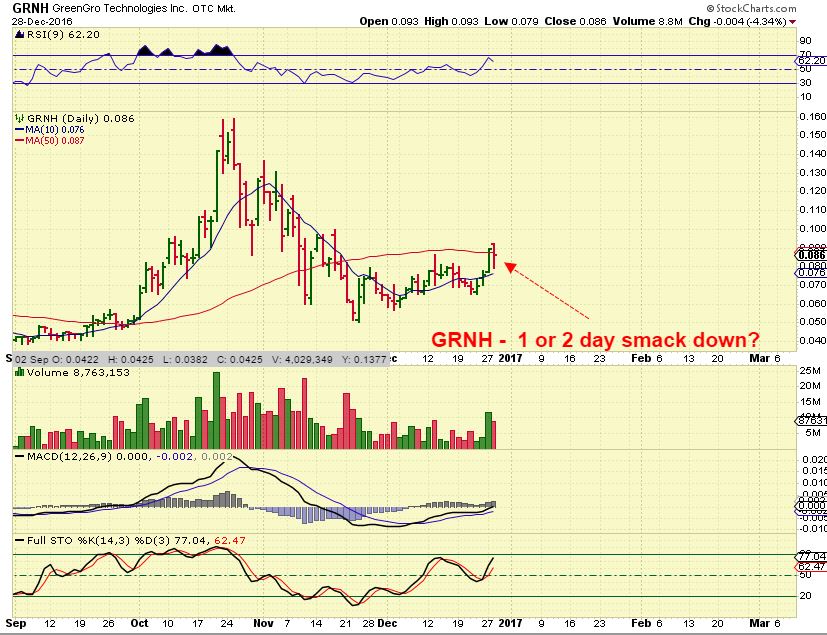827x635 pixels.
Task: Click the Chg -0.004 (-4.34%) value
Action: [738, 22]
